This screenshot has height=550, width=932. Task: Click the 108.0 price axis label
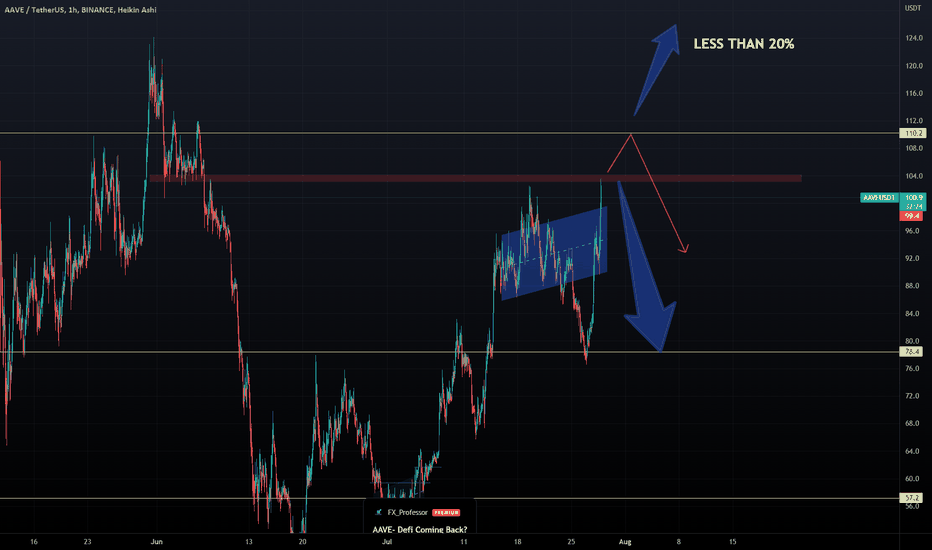point(914,148)
